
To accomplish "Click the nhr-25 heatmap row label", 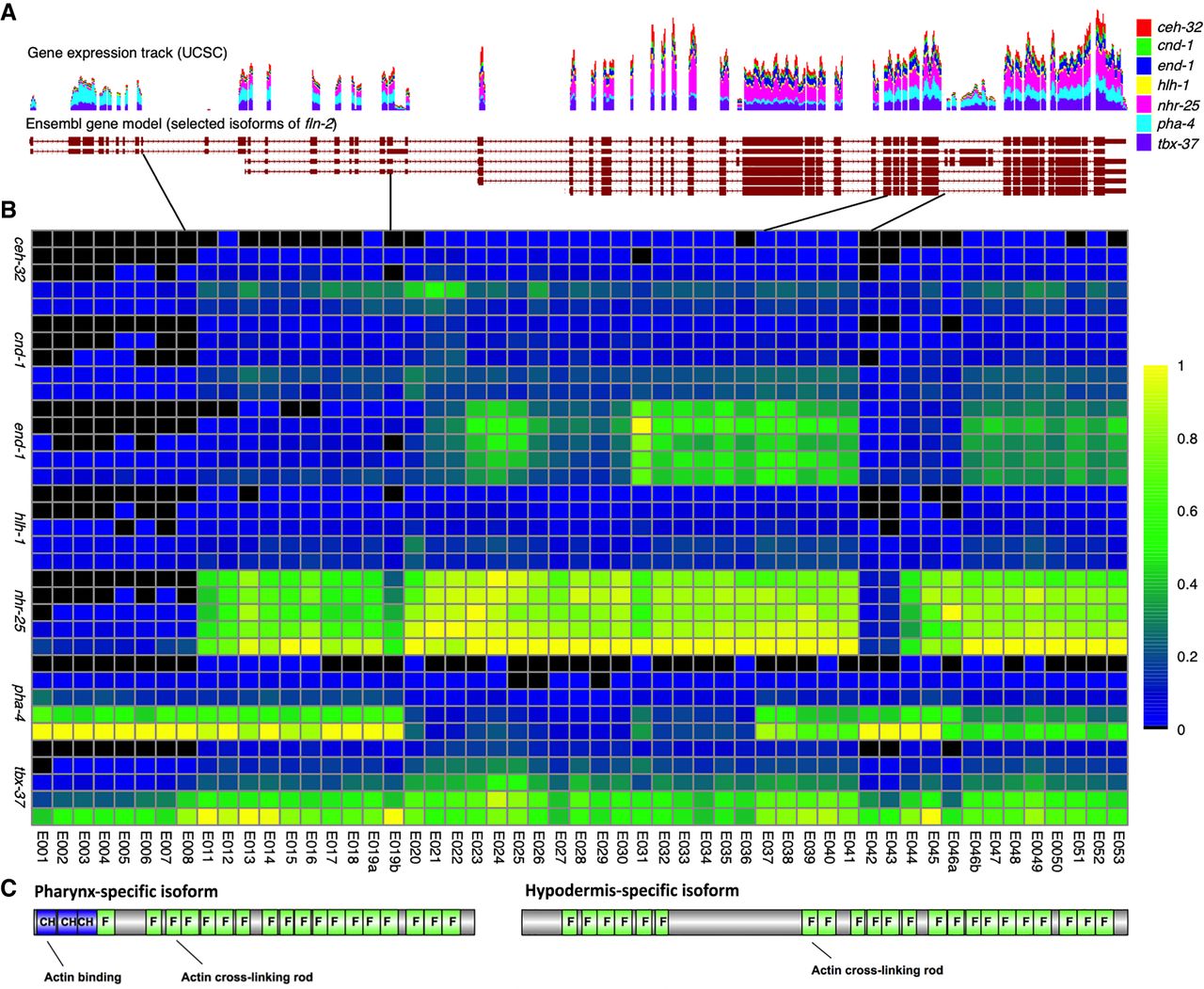I will [16, 612].
